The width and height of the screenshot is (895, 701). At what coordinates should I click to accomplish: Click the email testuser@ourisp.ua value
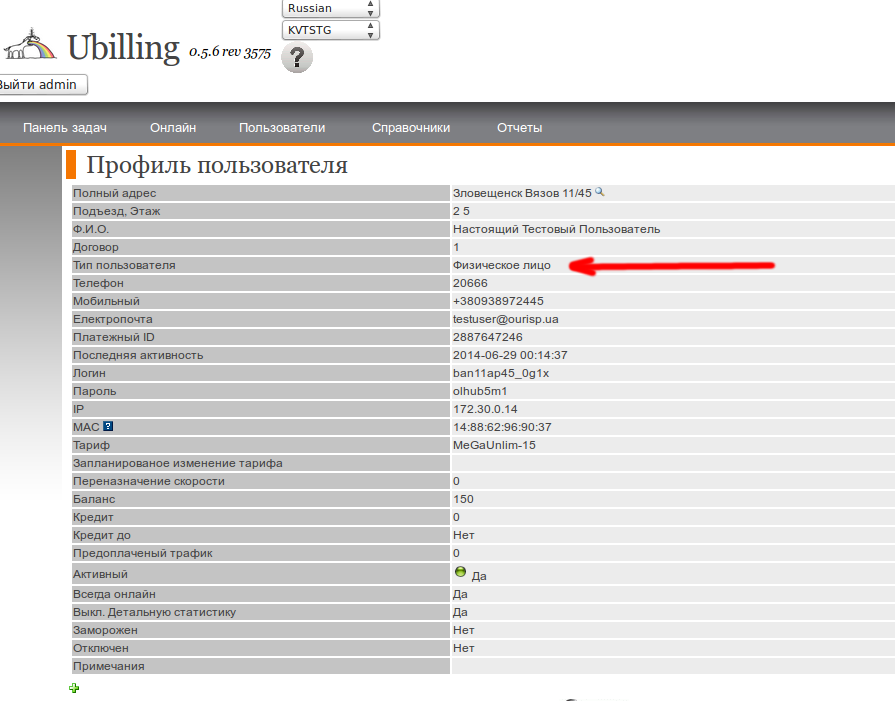(x=505, y=319)
